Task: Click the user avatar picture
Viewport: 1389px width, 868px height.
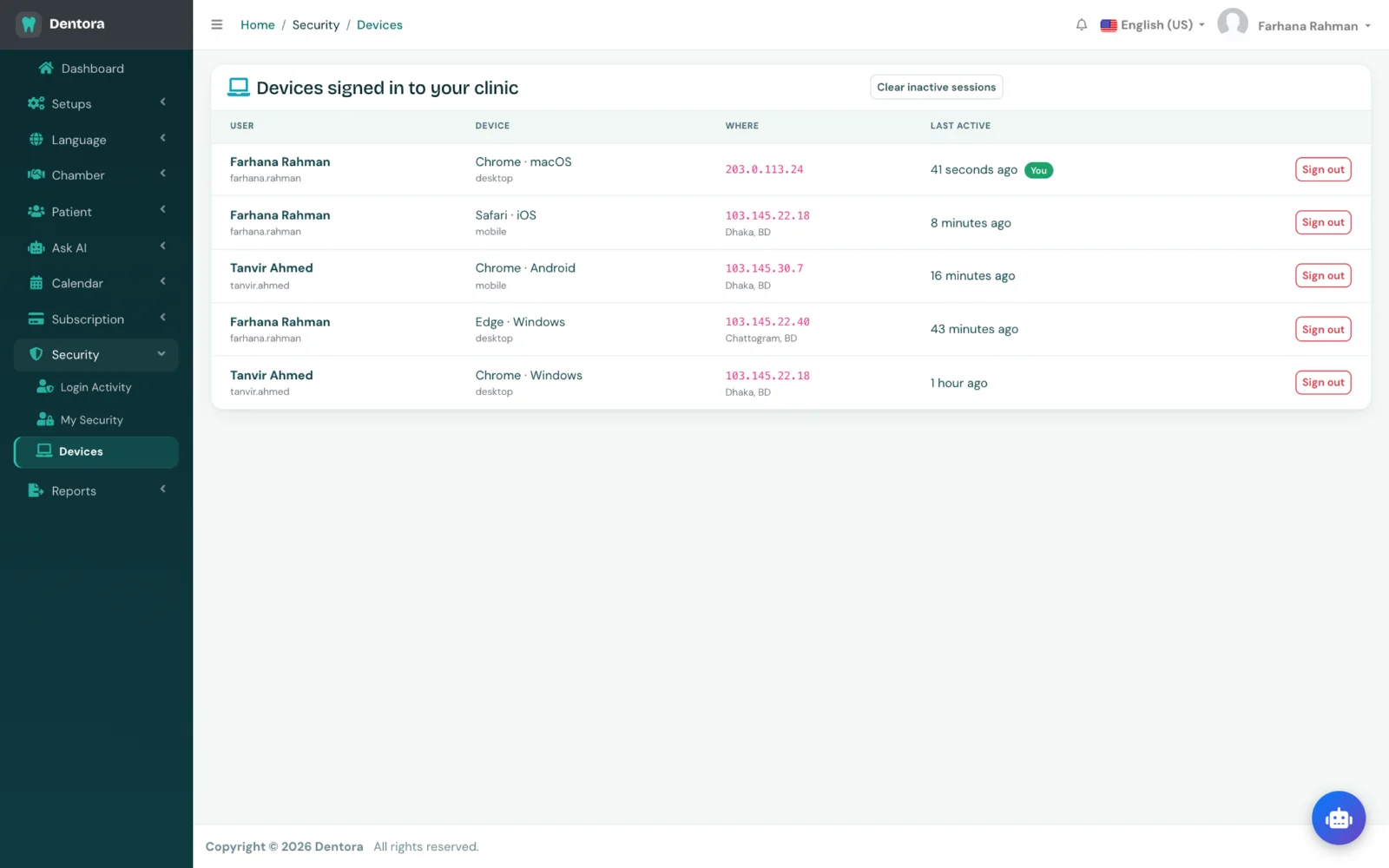Action: coord(1233,24)
